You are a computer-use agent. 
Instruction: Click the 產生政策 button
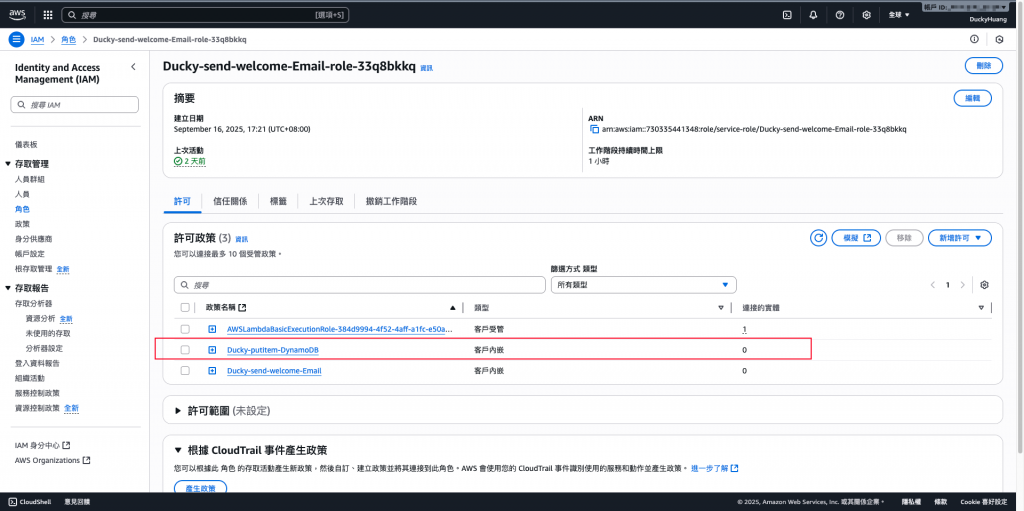(x=200, y=488)
